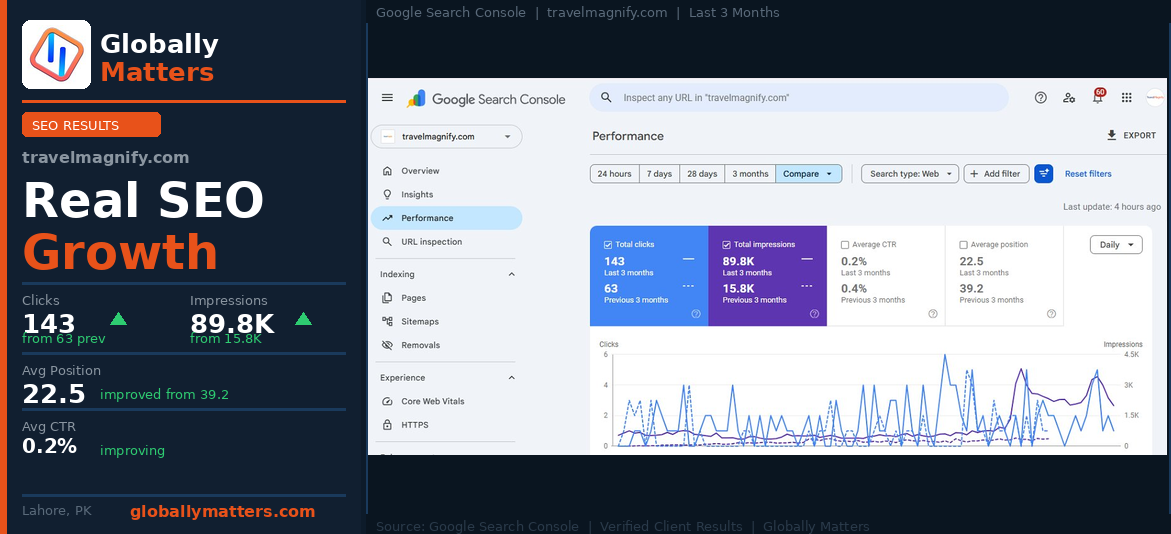The image size is (1171, 534).
Task: Click the 'from 63 prev' text
Action: click(64, 339)
